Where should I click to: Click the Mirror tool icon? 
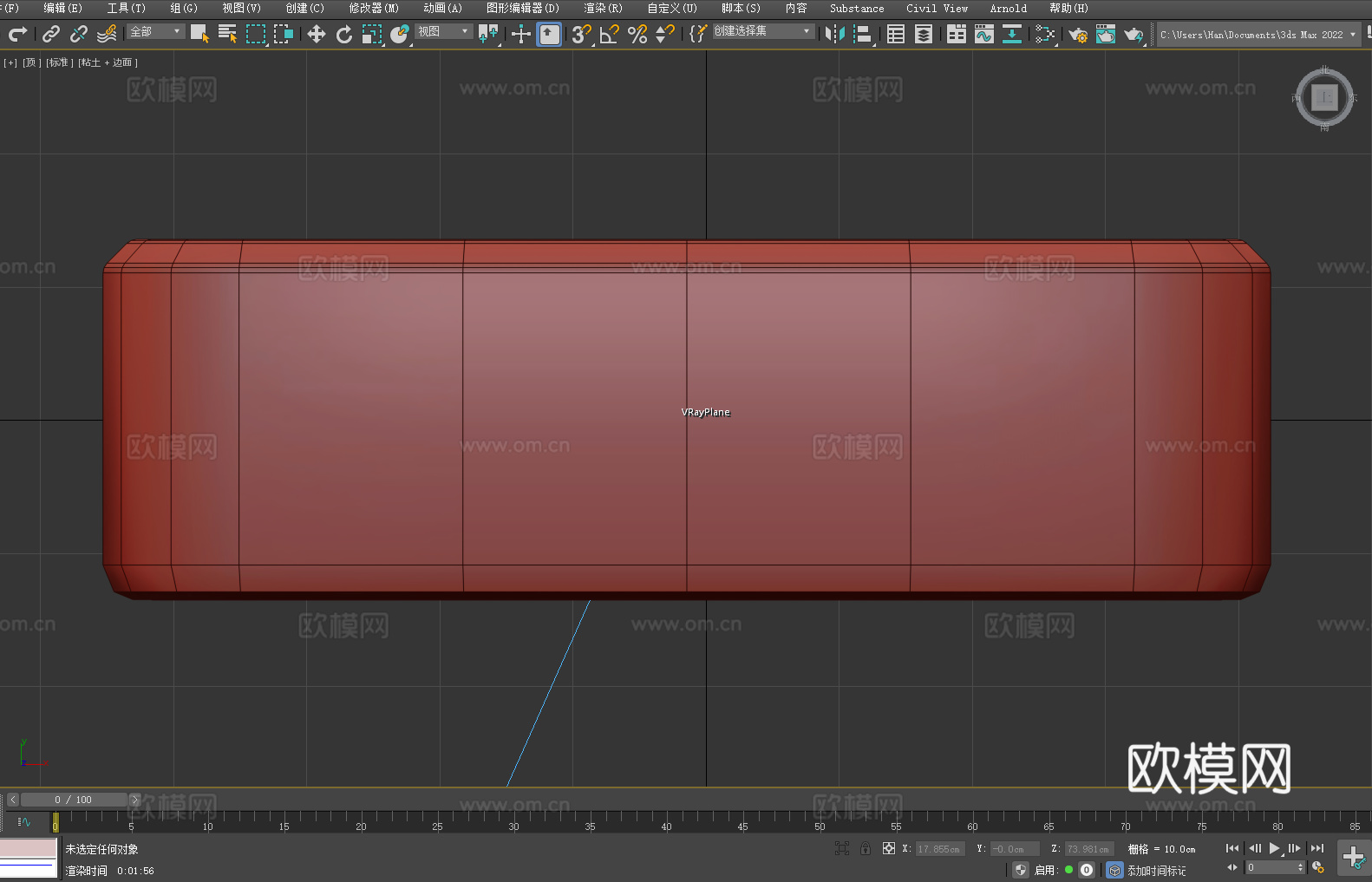[835, 34]
